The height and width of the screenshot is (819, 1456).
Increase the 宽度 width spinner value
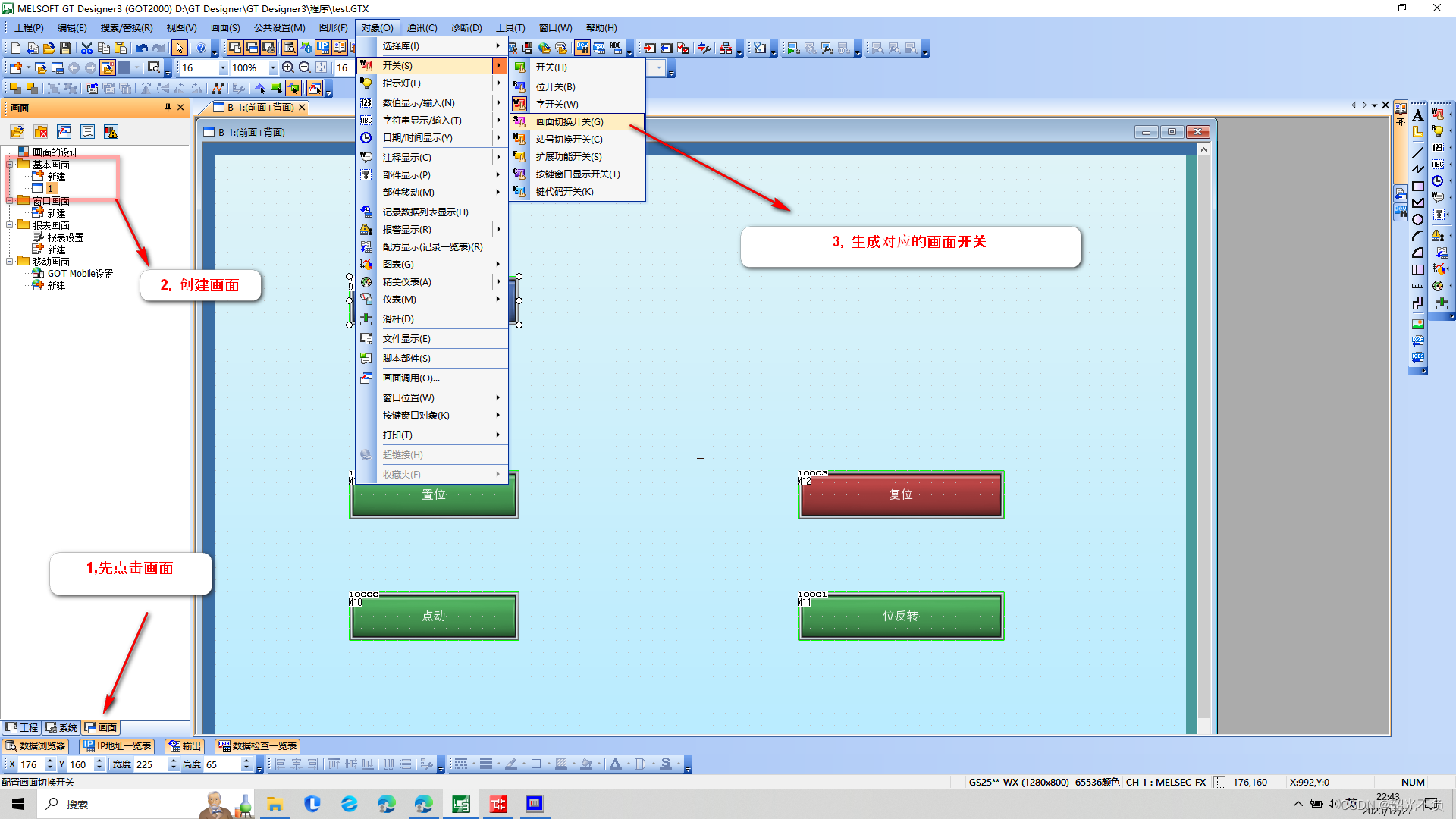click(174, 761)
